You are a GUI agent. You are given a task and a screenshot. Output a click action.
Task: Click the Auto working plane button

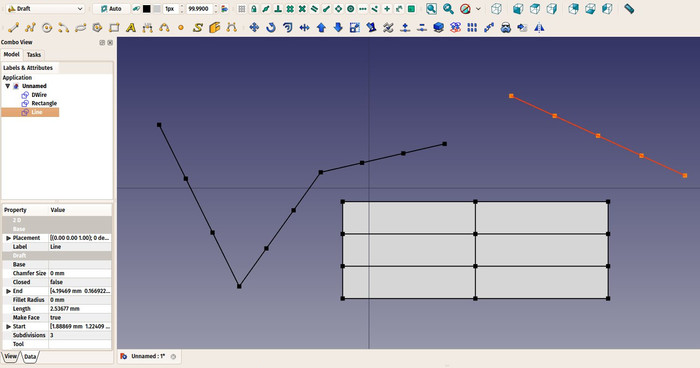111,8
